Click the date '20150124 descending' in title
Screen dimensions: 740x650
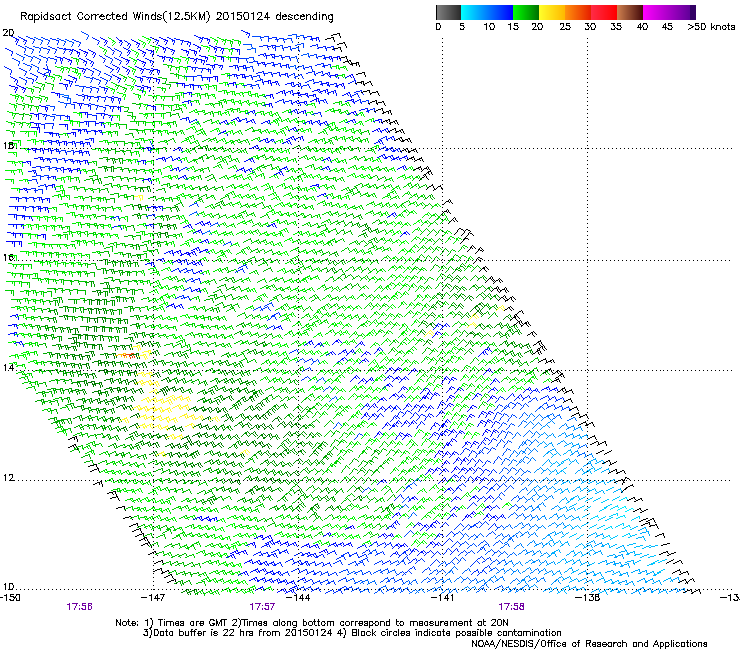(275, 16)
